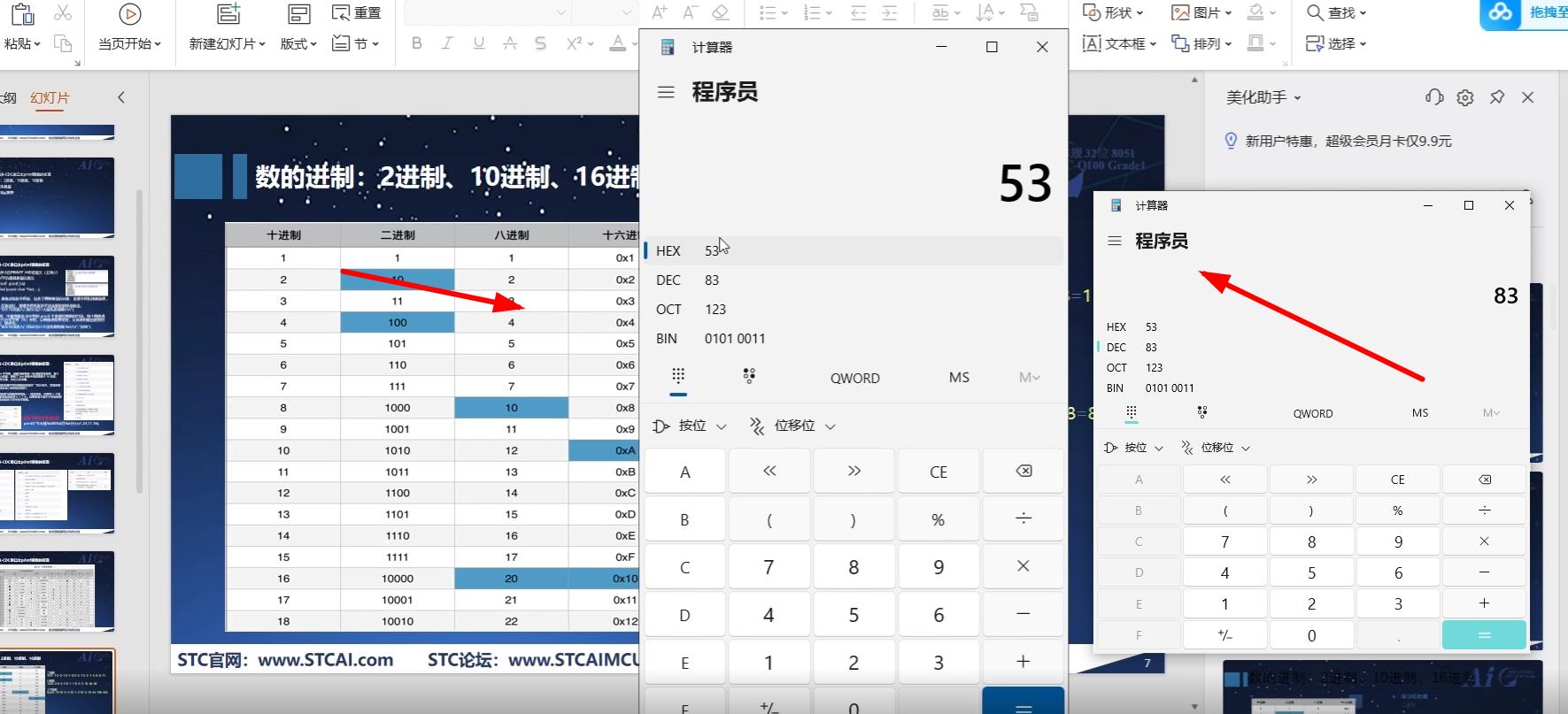Click the ribbon font name input box
This screenshot has height=714, width=1568.
click(x=486, y=12)
